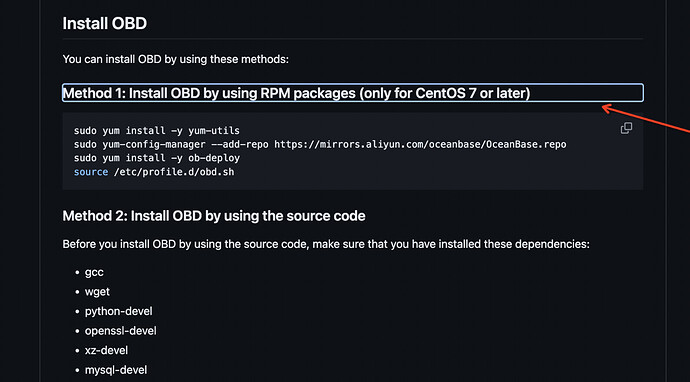Click the mysql-devel list item
Viewport: 690px width, 382px height.
[x=116, y=370]
